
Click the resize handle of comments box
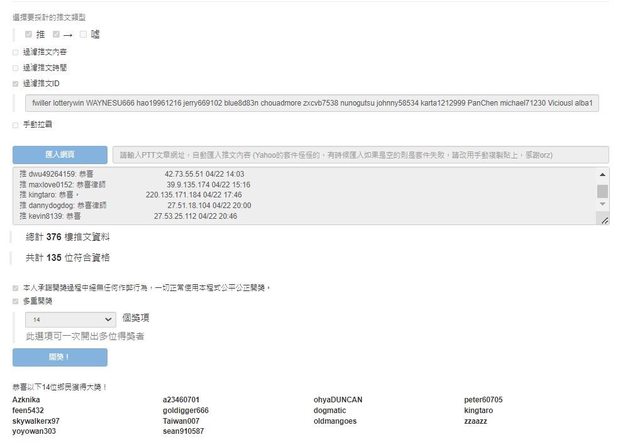coord(603,219)
